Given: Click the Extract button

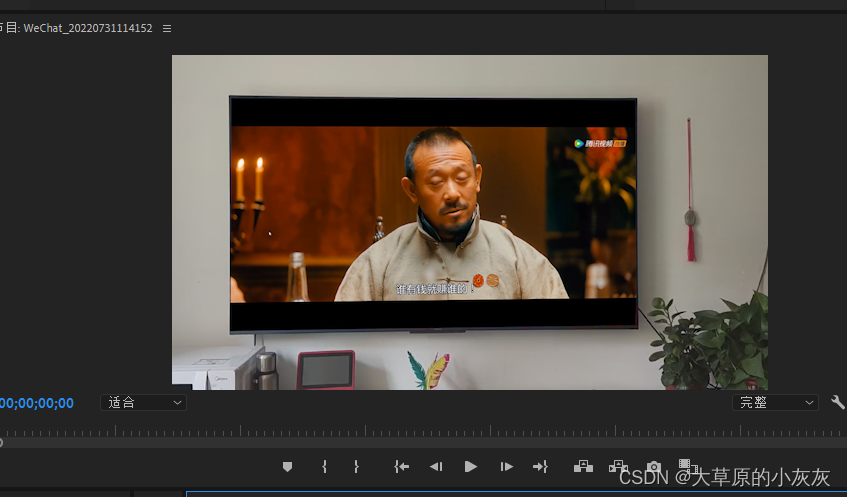Looking at the screenshot, I should click(x=618, y=466).
